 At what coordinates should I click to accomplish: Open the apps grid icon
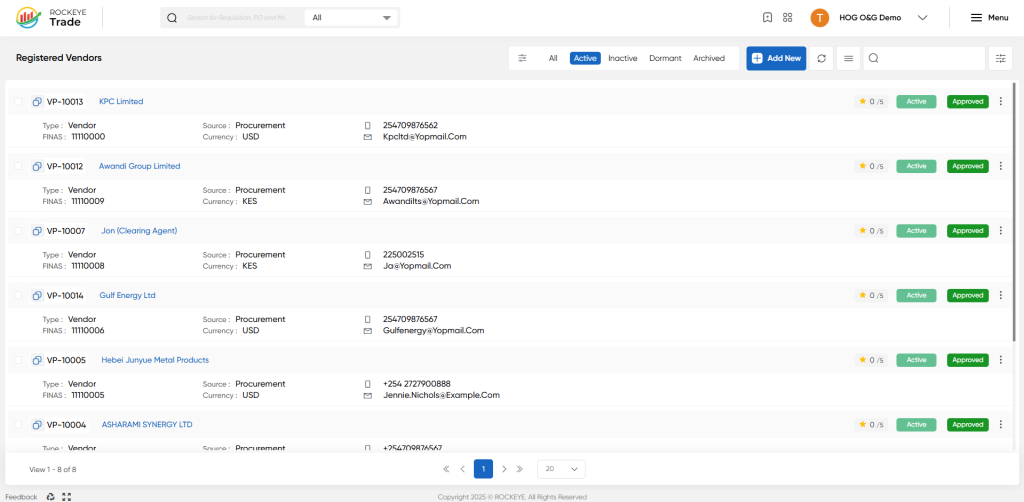tap(788, 18)
